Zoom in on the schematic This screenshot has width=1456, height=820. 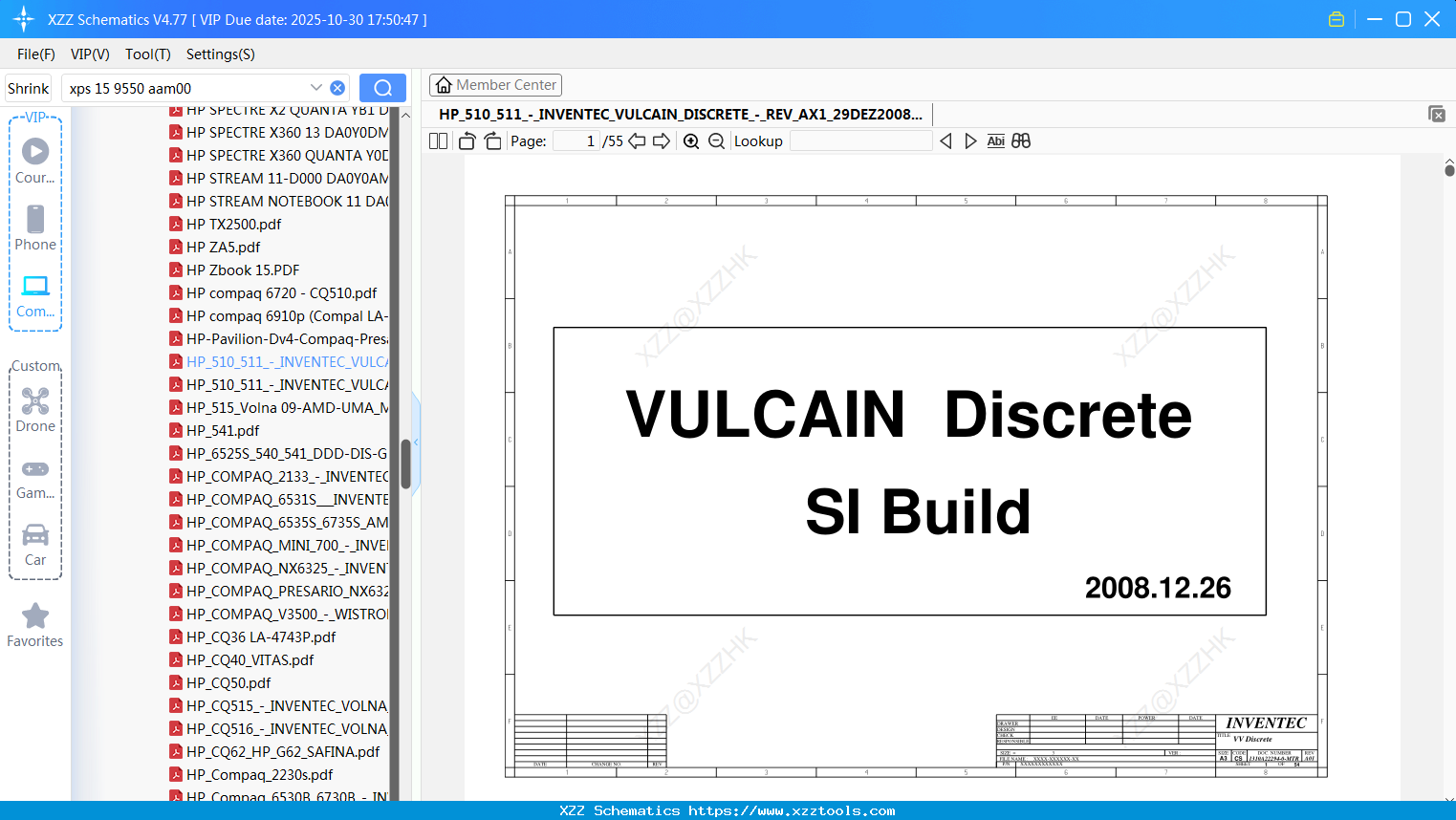[x=691, y=141]
